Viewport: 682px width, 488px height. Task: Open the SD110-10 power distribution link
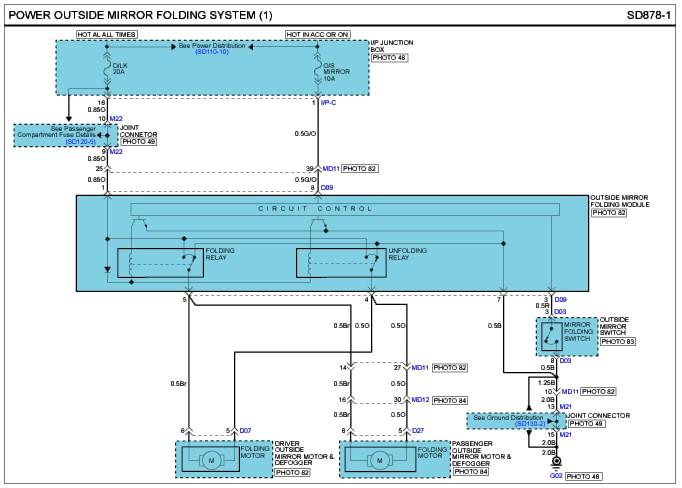(212, 52)
